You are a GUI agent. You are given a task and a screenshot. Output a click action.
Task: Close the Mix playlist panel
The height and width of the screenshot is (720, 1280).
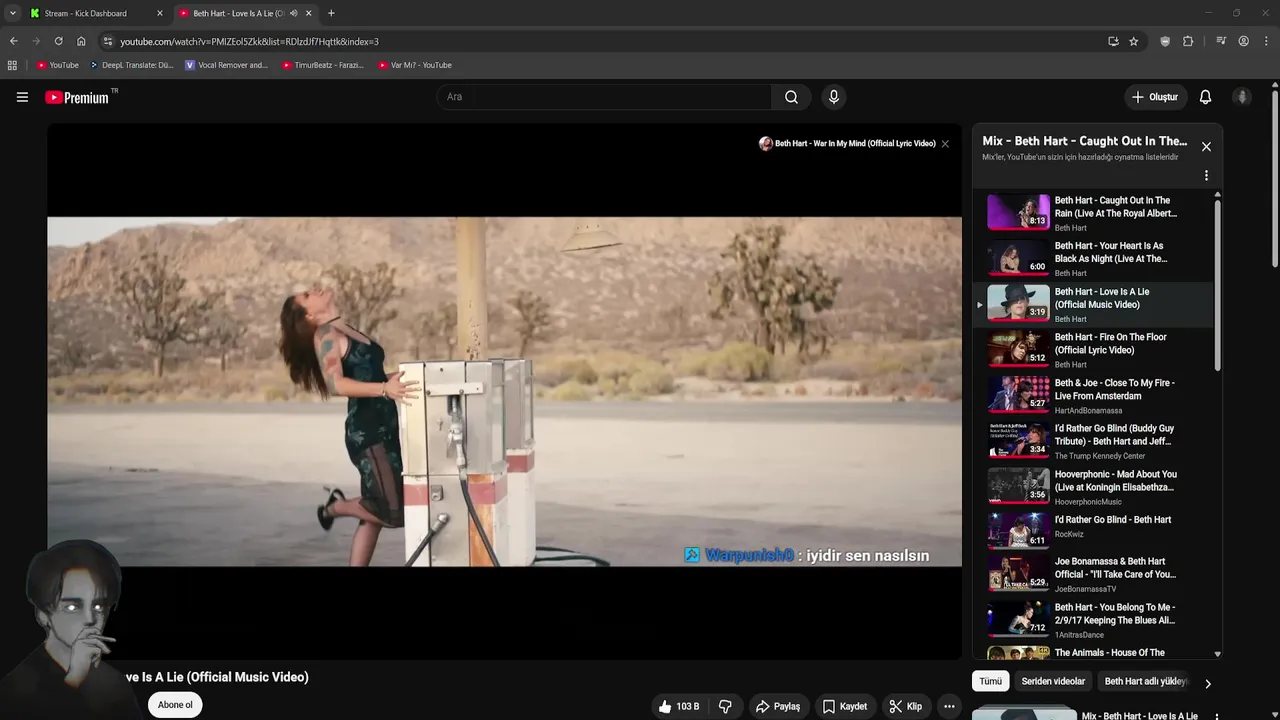[1206, 146]
